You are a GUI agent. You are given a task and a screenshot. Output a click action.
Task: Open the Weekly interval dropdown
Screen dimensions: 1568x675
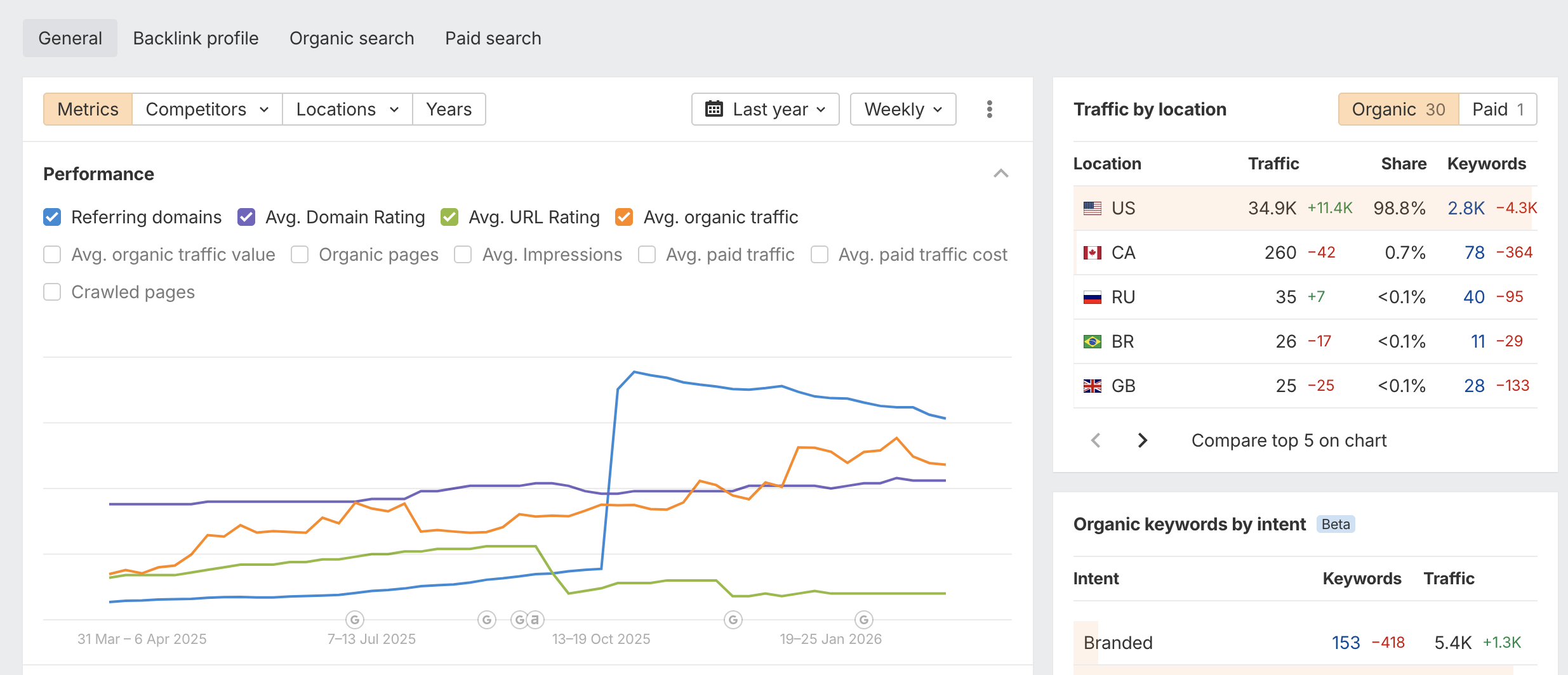coord(902,109)
